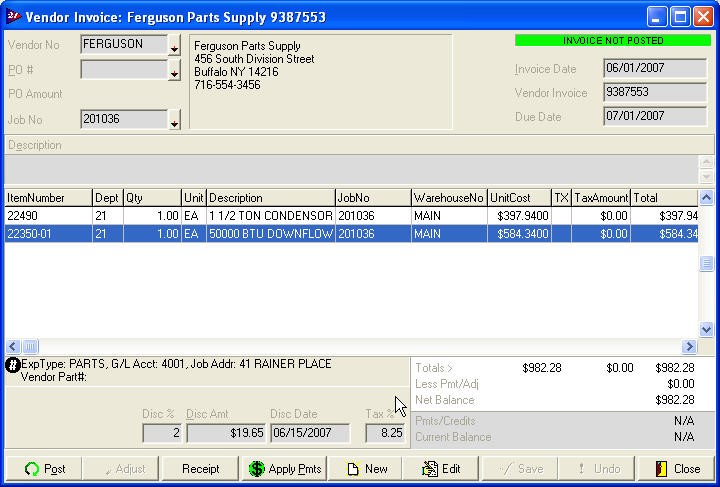Select item row 22350-01
720x487 pixels.
[351, 234]
